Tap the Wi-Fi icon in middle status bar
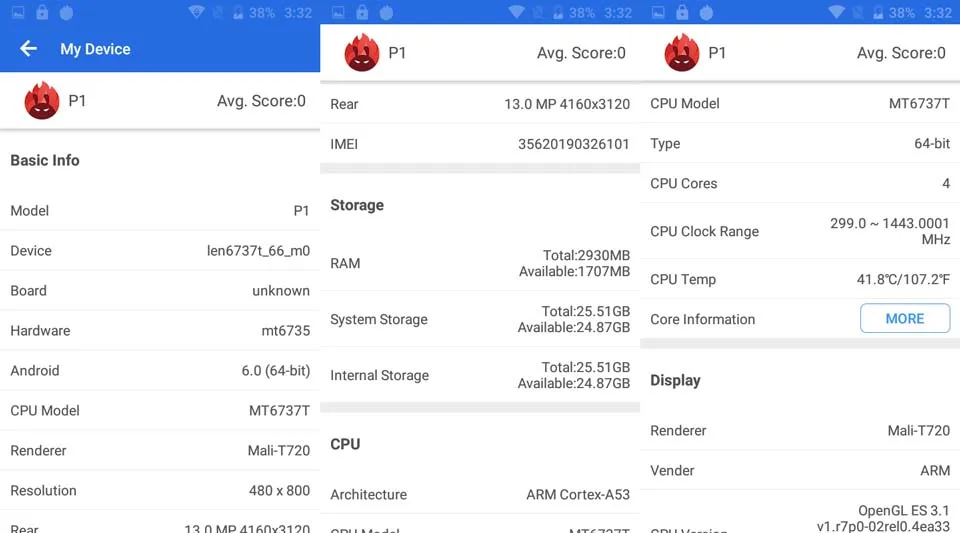Screen dimensions: 960x533 pyautogui.click(x=517, y=12)
